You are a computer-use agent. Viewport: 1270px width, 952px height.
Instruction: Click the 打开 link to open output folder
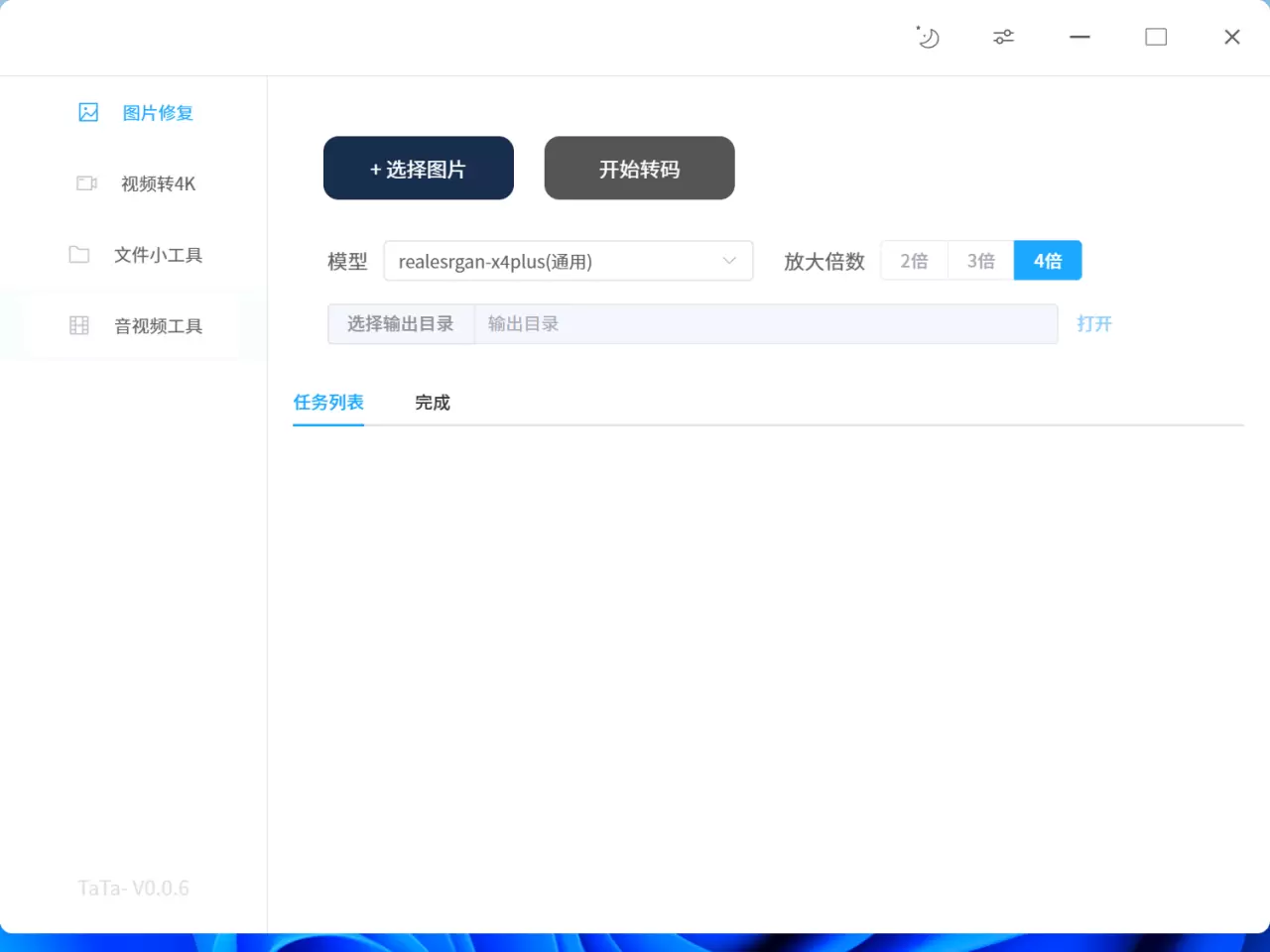click(x=1094, y=323)
